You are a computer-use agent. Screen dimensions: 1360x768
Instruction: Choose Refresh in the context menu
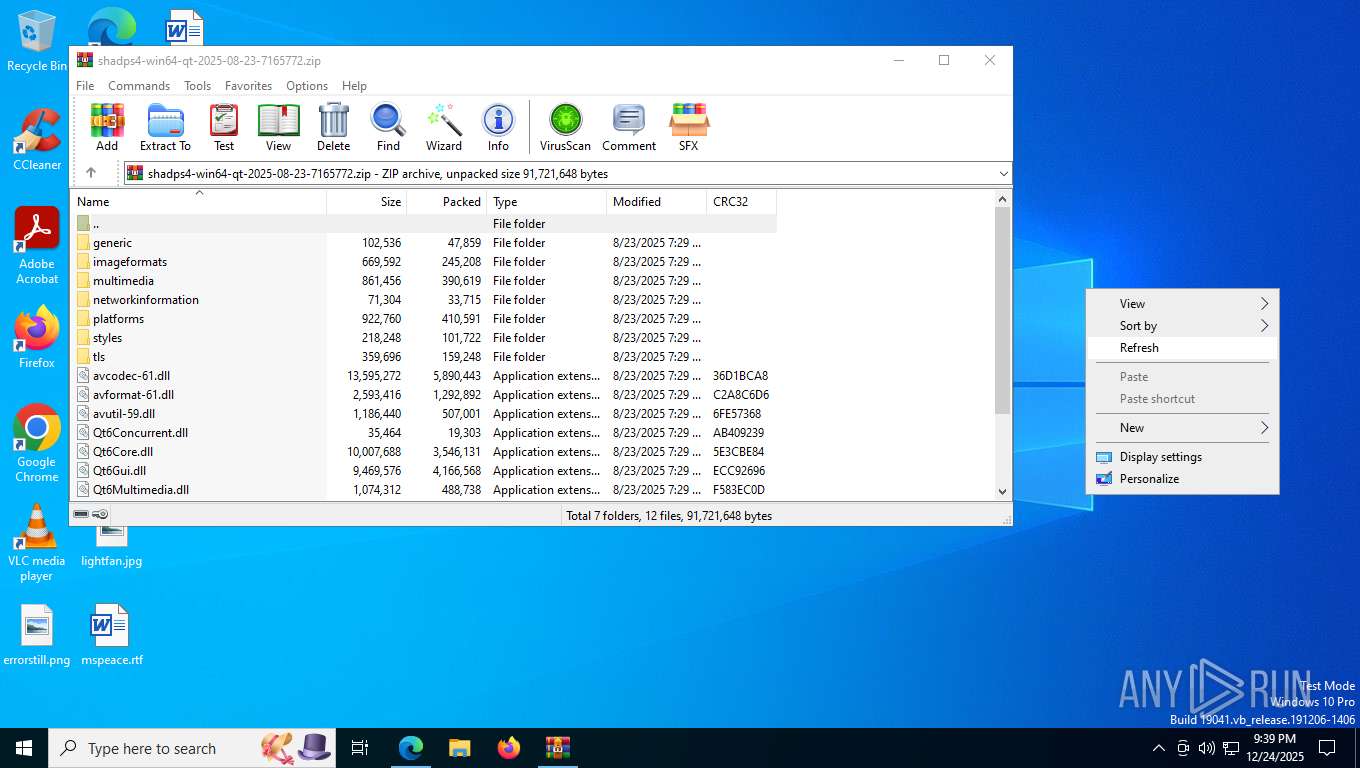point(1182,348)
